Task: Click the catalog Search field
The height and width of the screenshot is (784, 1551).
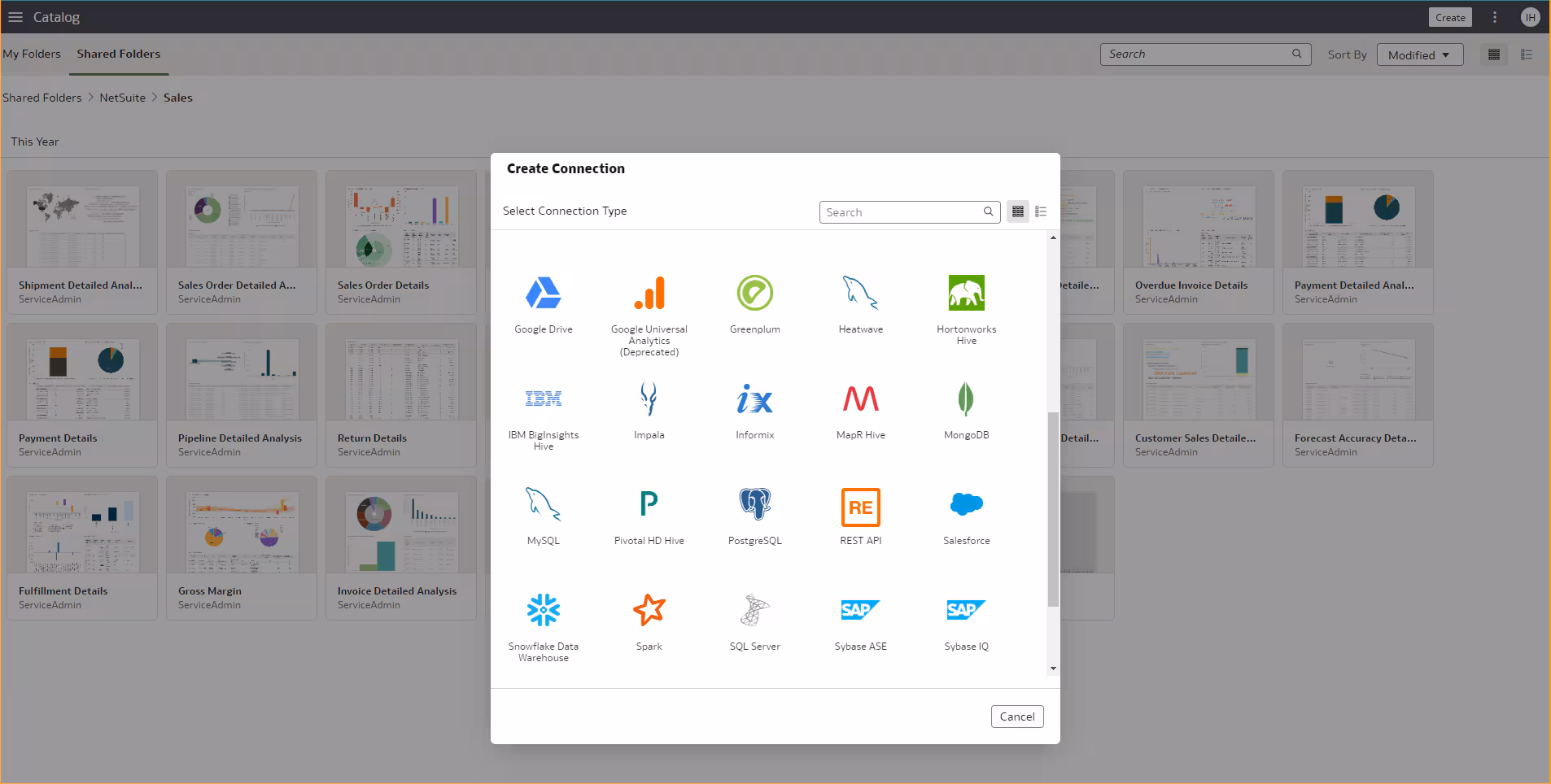Action: coord(1205,54)
